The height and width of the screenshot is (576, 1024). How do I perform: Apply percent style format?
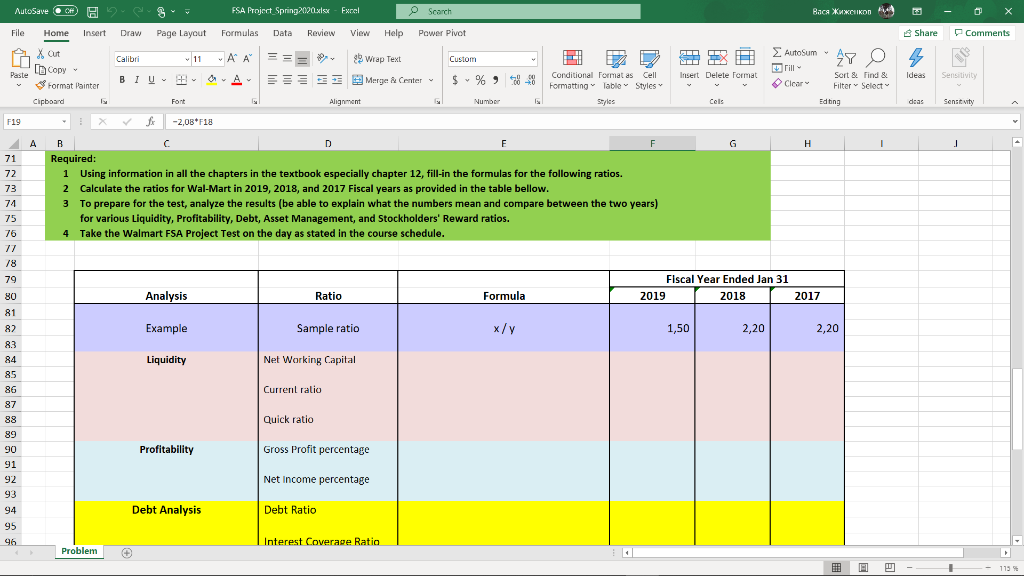pos(480,80)
